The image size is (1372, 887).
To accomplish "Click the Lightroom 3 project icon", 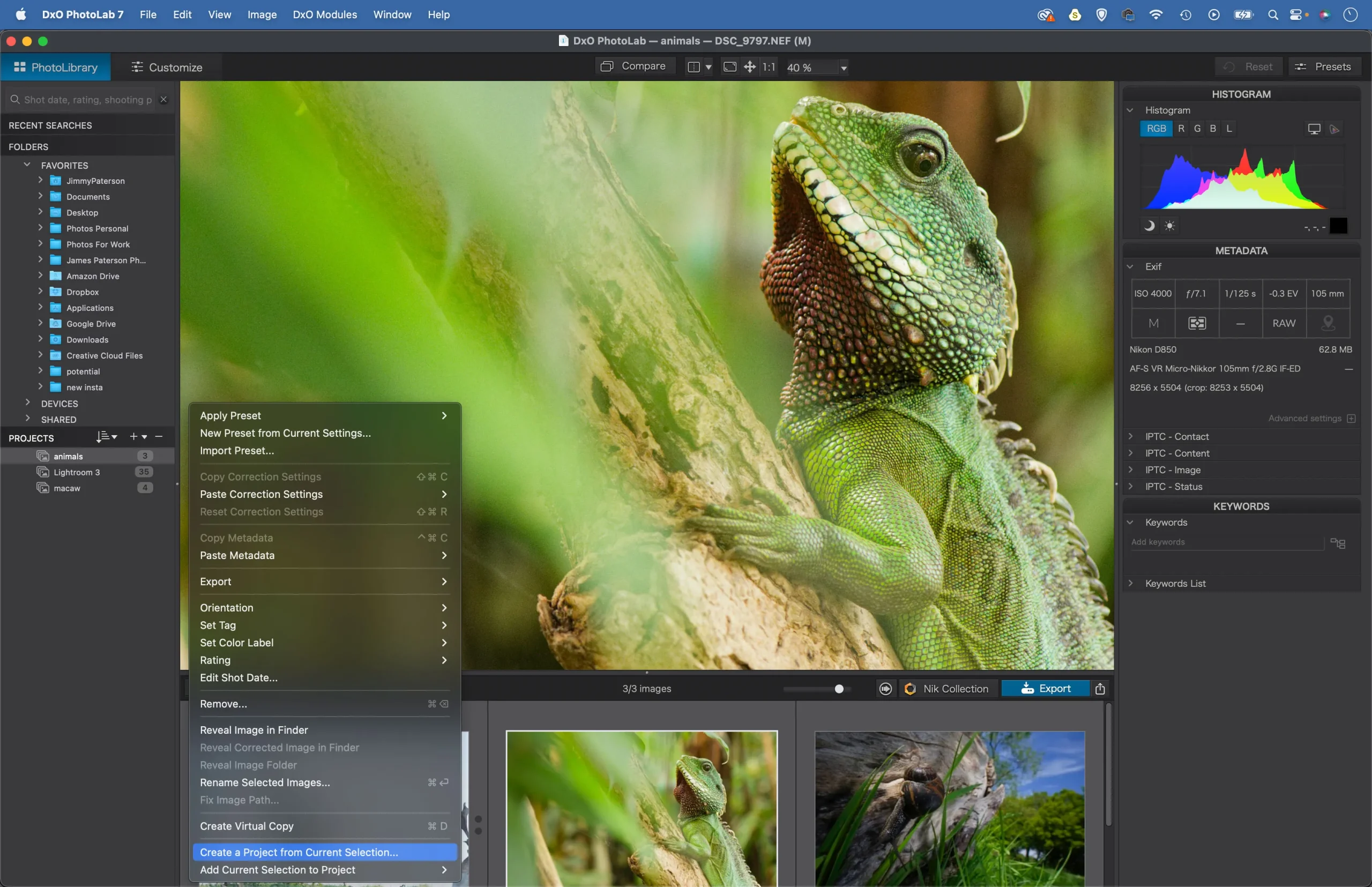I will (43, 472).
